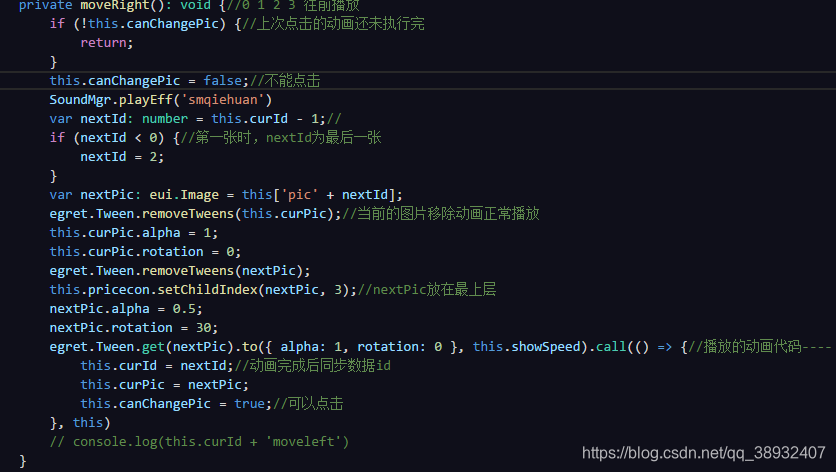This screenshot has height=472, width=836.
Task: Click the SoundMgr.playEff('smqiehuan') line
Action: (160, 100)
